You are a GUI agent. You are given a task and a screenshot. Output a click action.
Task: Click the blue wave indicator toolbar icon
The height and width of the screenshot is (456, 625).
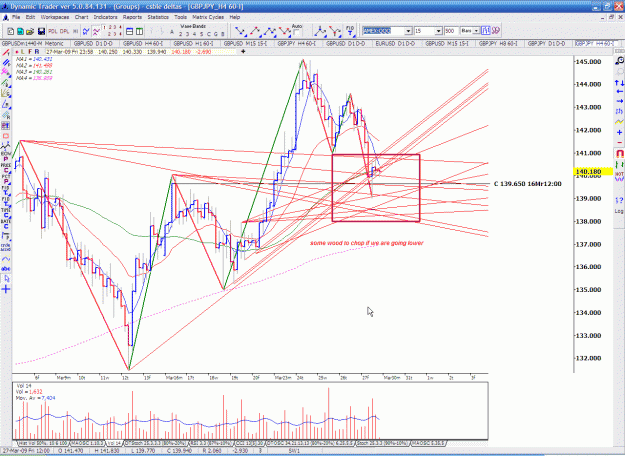pos(86,31)
